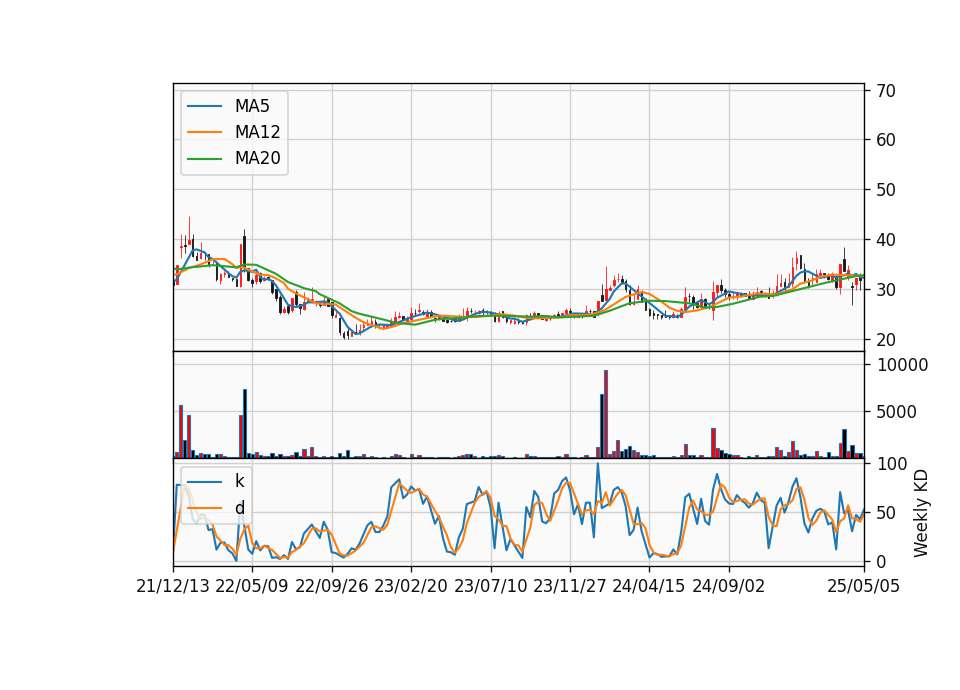Viewport: 960px width, 690px height.
Task: Click the d legend label
Action: (239, 508)
